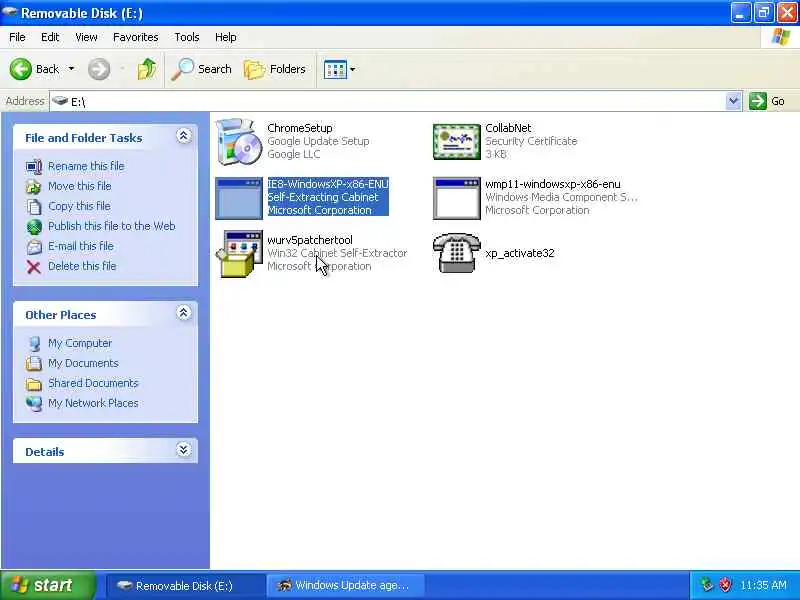Toggle the Folders pane button
Image resolution: width=800 pixels, height=600 pixels.
point(274,69)
